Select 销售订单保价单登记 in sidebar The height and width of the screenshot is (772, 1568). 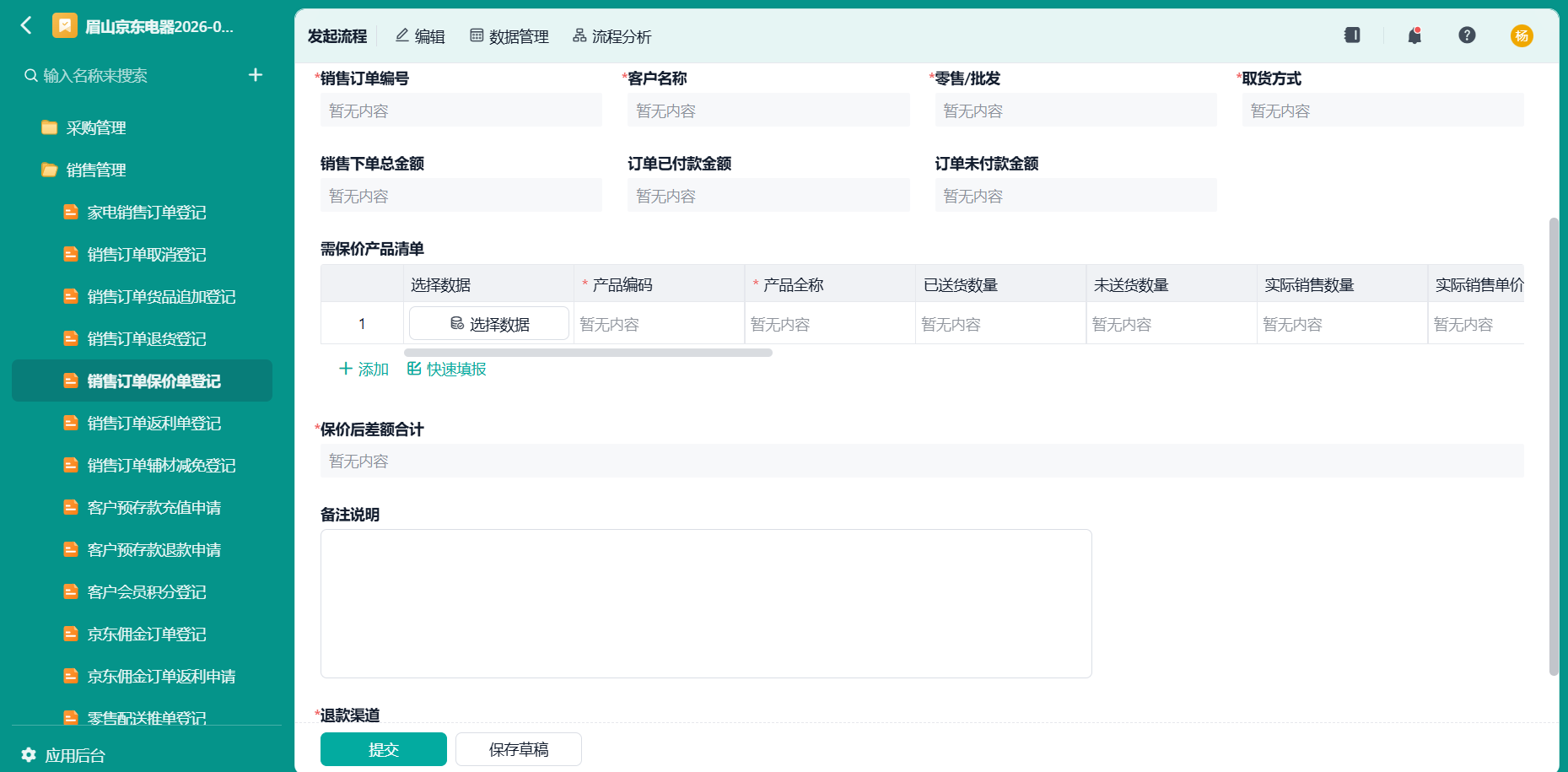[x=142, y=381]
